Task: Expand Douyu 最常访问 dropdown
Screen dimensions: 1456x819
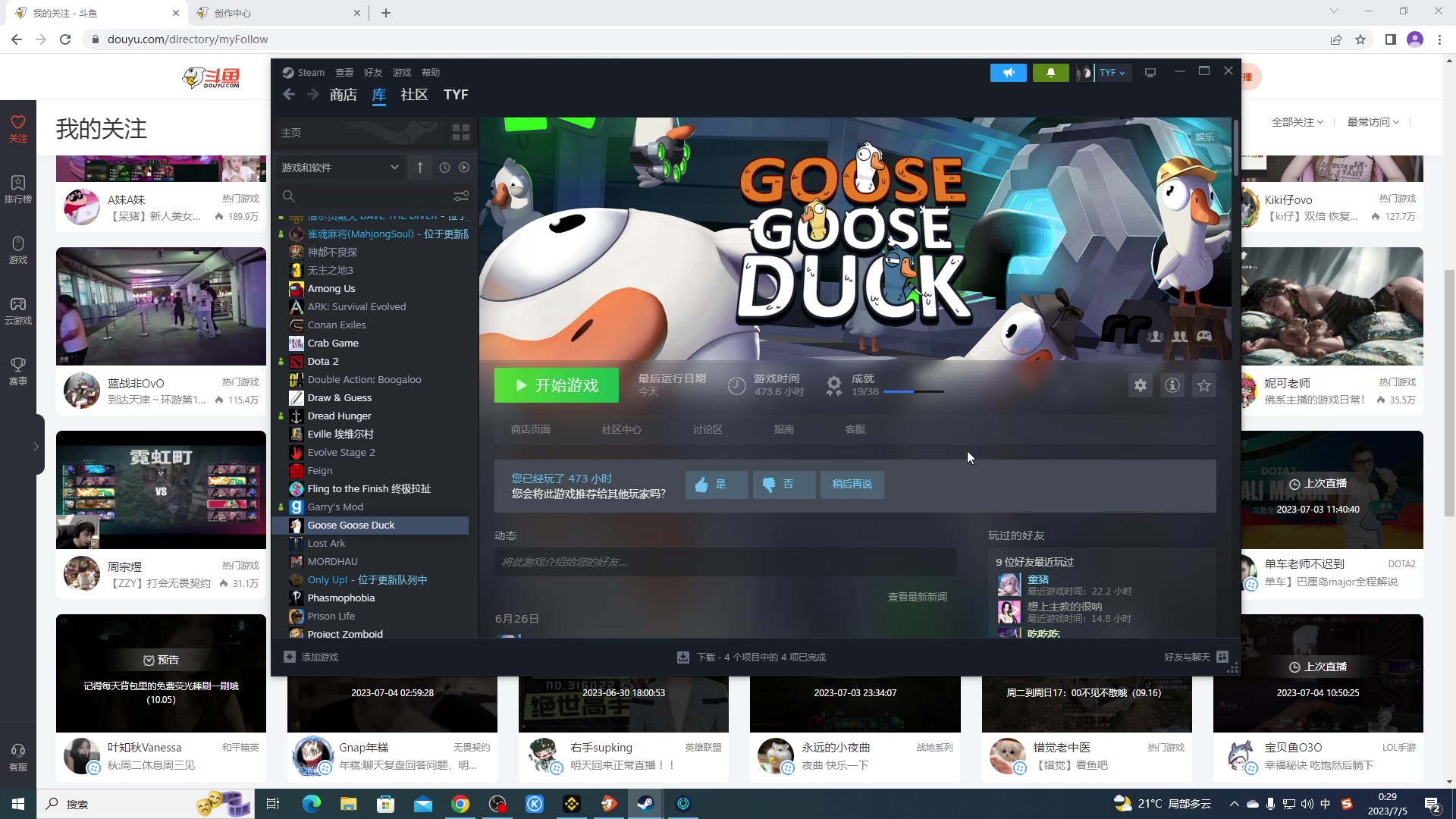Action: pyautogui.click(x=1373, y=122)
